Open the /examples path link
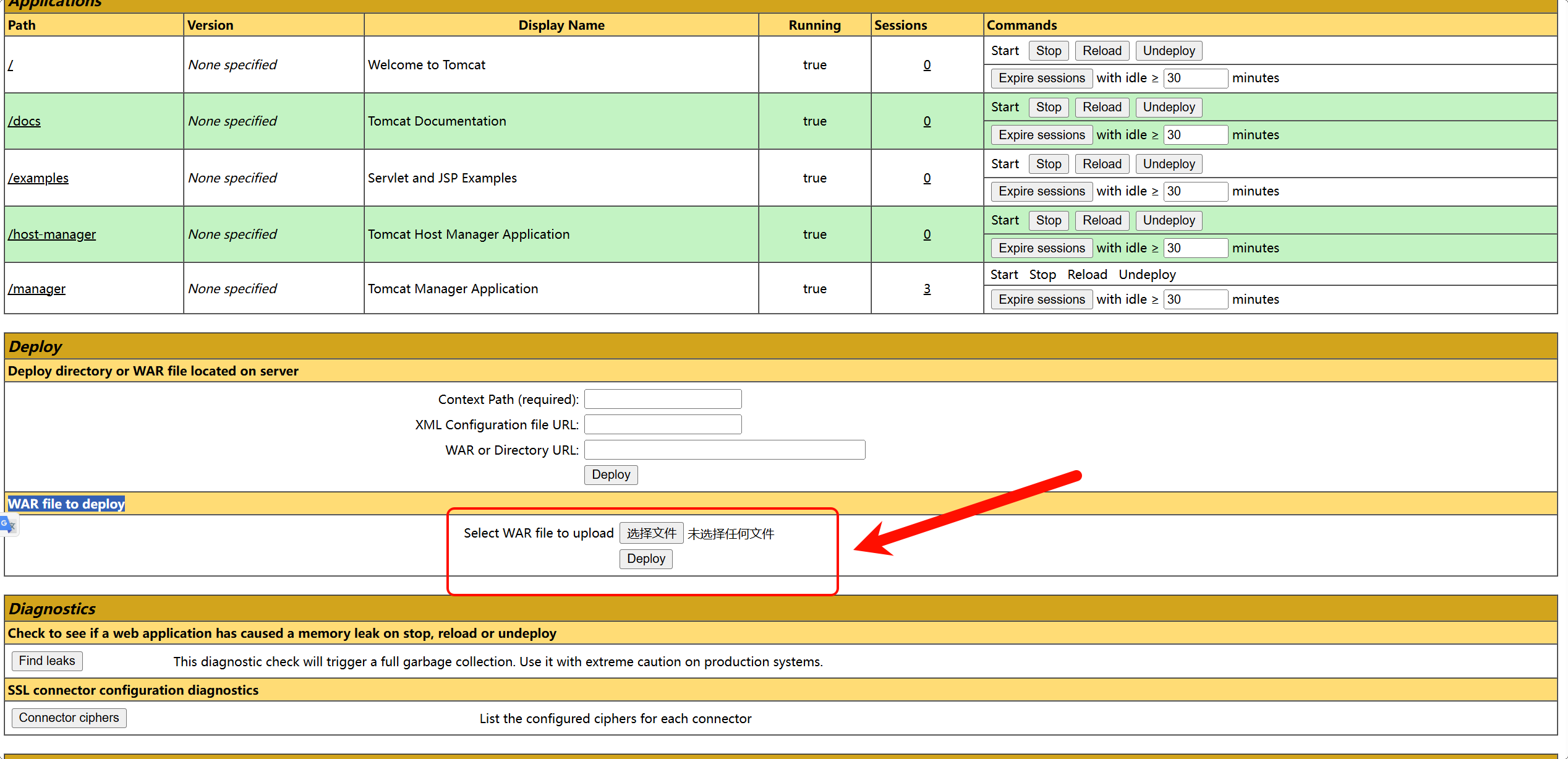Viewport: 1568px width, 759px height. pos(38,178)
